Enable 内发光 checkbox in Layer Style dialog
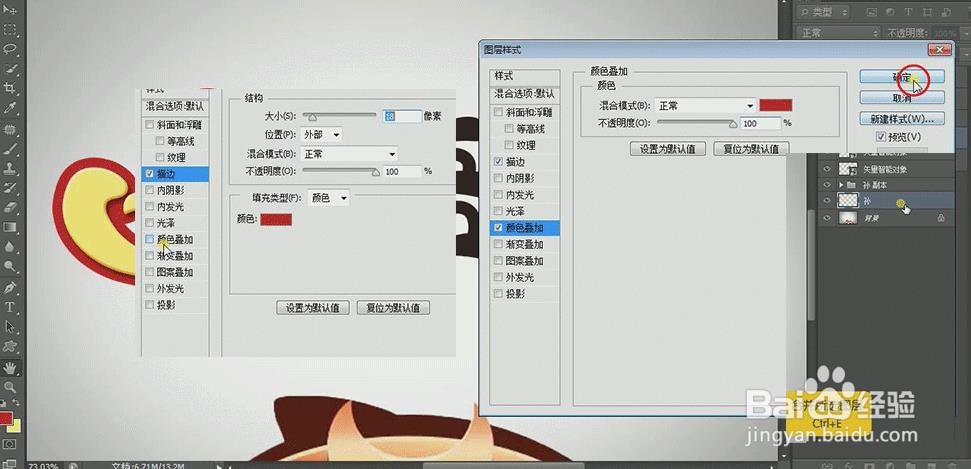Image resolution: width=971 pixels, height=469 pixels. (499, 195)
